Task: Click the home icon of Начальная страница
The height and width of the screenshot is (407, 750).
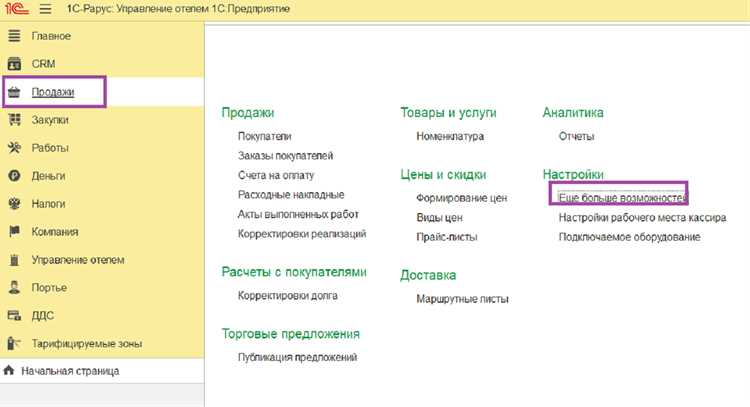Action: pyautogui.click(x=9, y=371)
